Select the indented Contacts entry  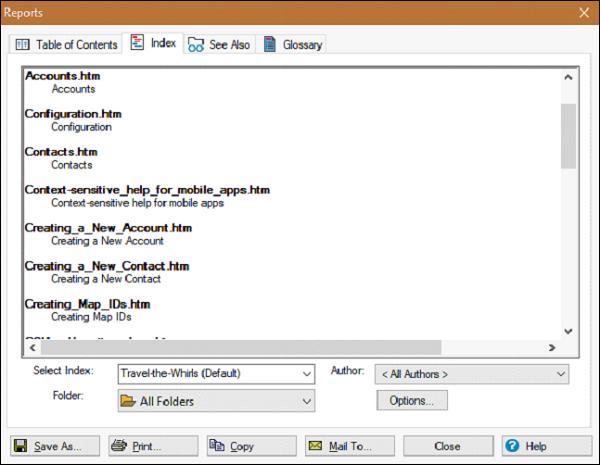(72, 165)
